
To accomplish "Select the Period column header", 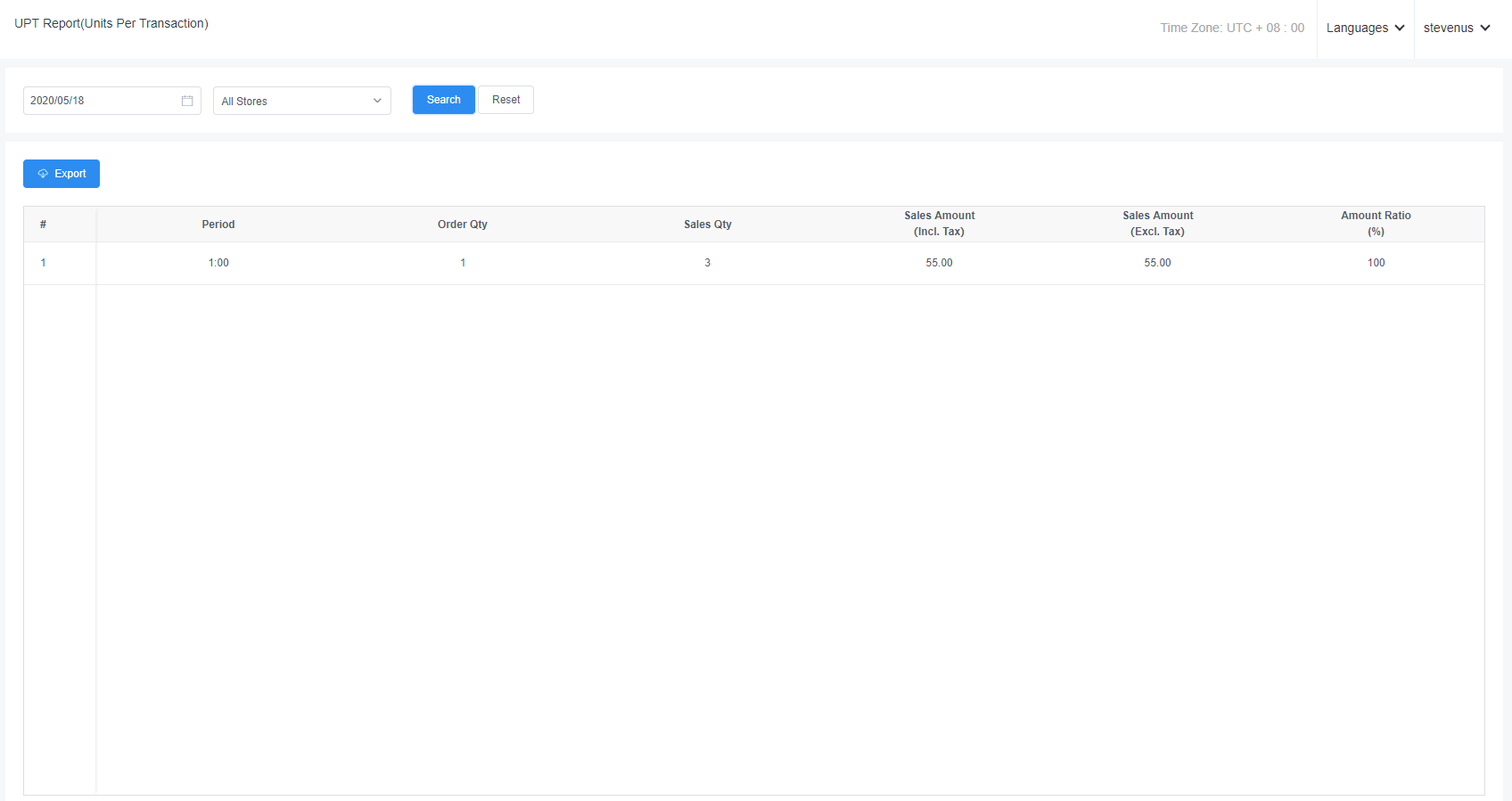I will (x=218, y=225).
